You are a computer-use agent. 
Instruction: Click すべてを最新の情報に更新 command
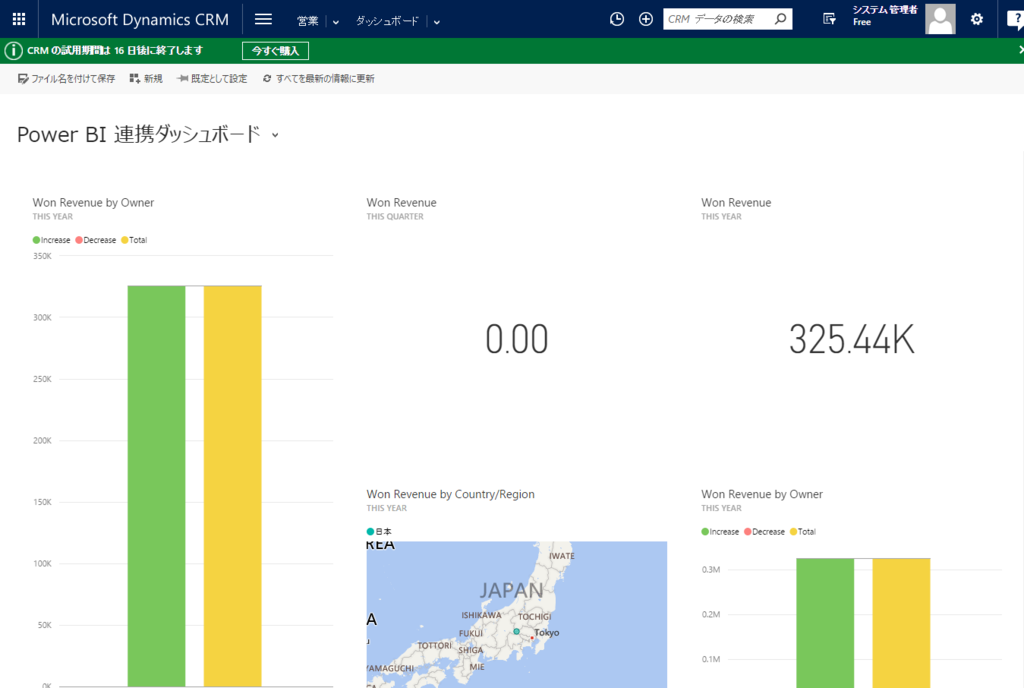[319, 78]
